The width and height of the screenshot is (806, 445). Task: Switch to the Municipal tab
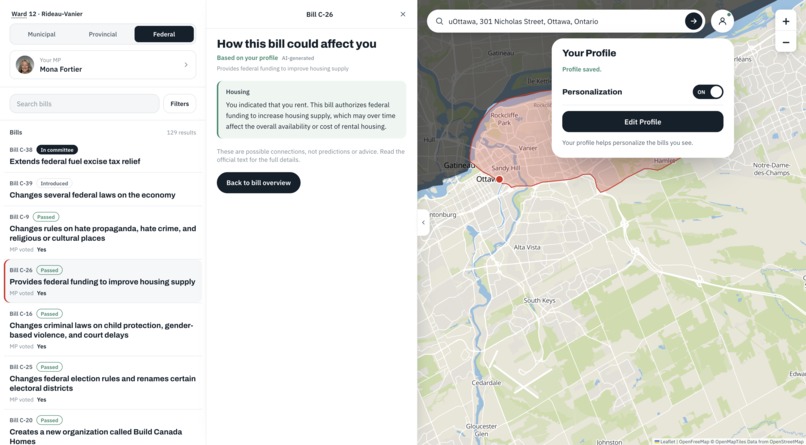42,34
